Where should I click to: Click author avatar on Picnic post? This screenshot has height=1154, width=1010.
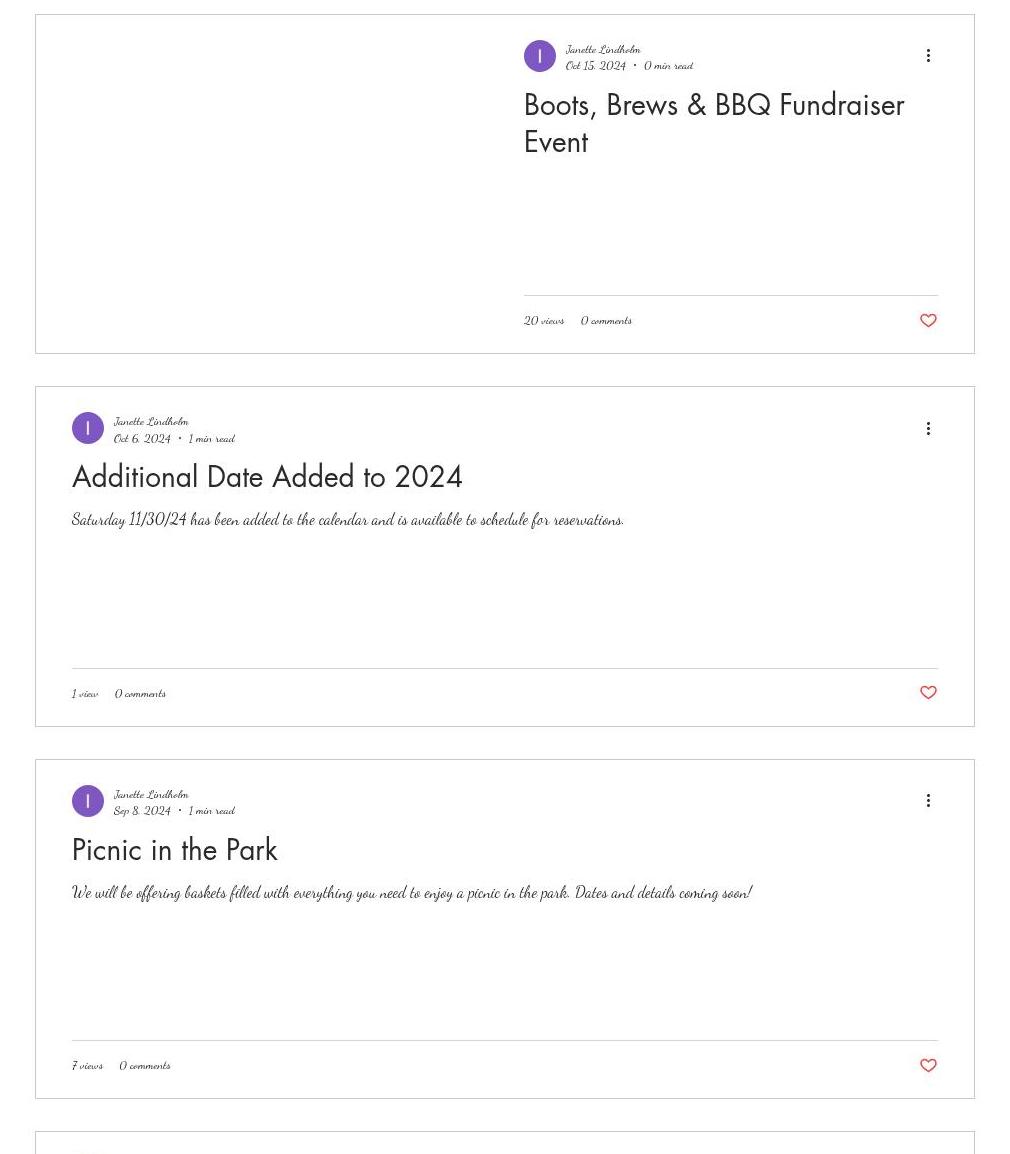88,801
